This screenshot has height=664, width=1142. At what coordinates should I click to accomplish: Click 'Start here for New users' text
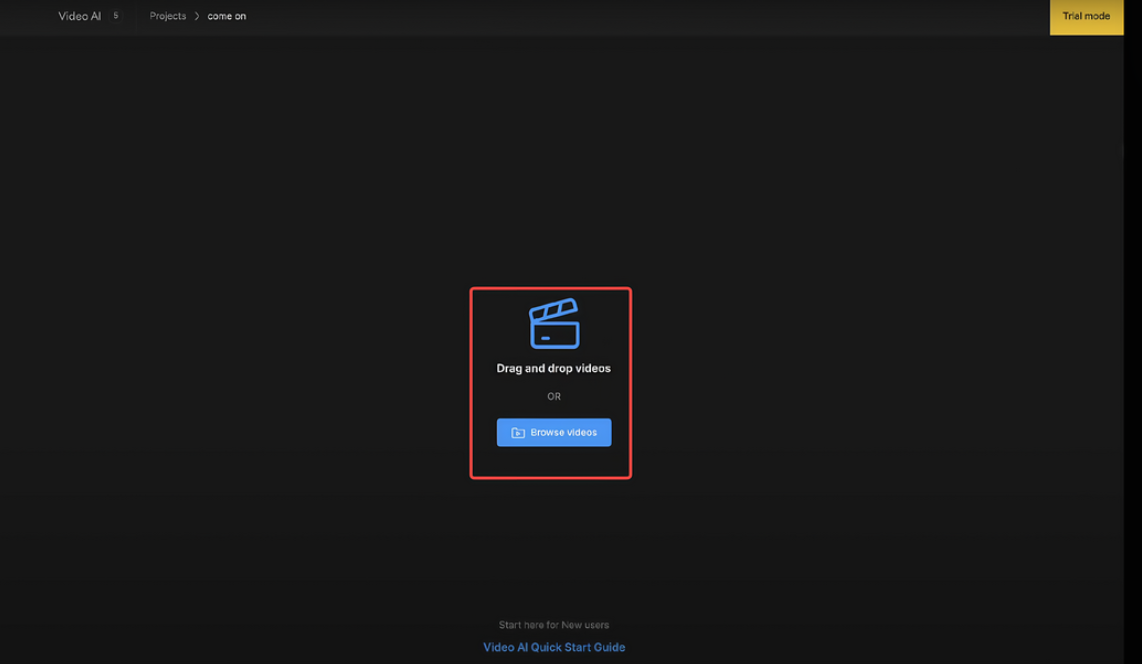[x=553, y=624]
